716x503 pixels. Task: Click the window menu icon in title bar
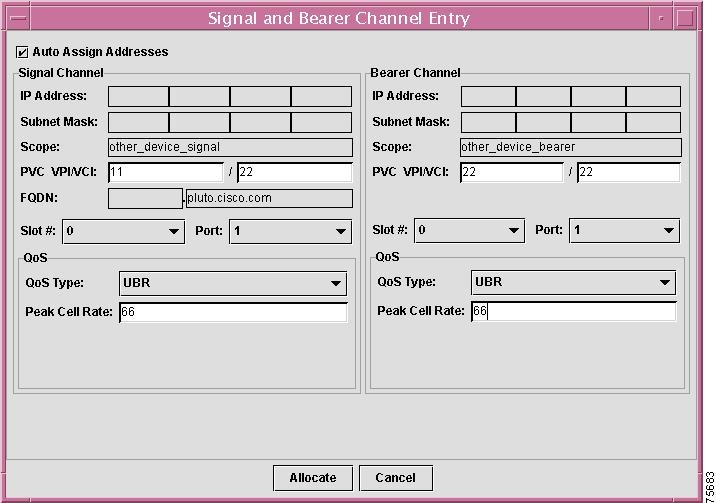pos(20,18)
